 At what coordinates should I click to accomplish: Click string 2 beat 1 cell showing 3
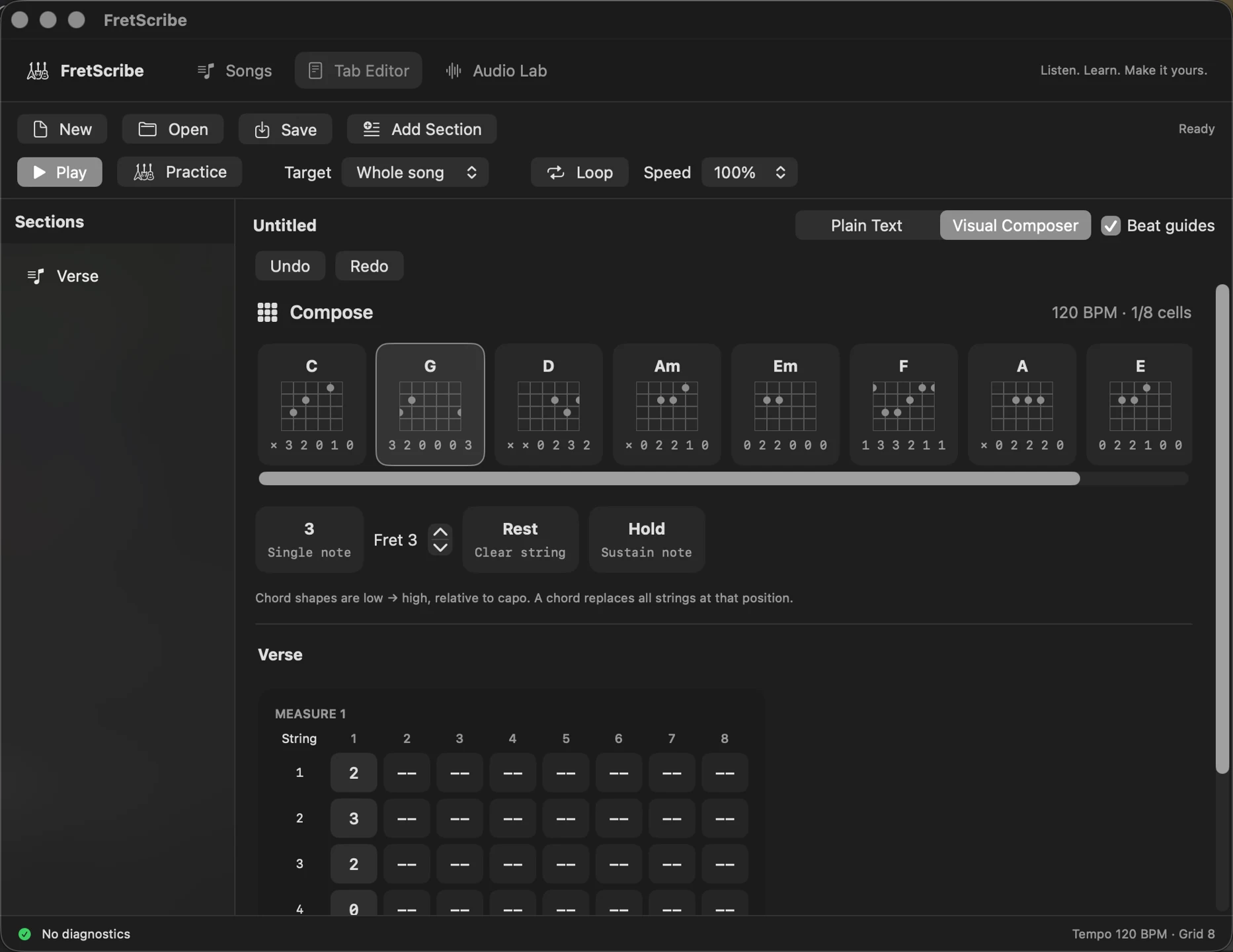coord(354,818)
